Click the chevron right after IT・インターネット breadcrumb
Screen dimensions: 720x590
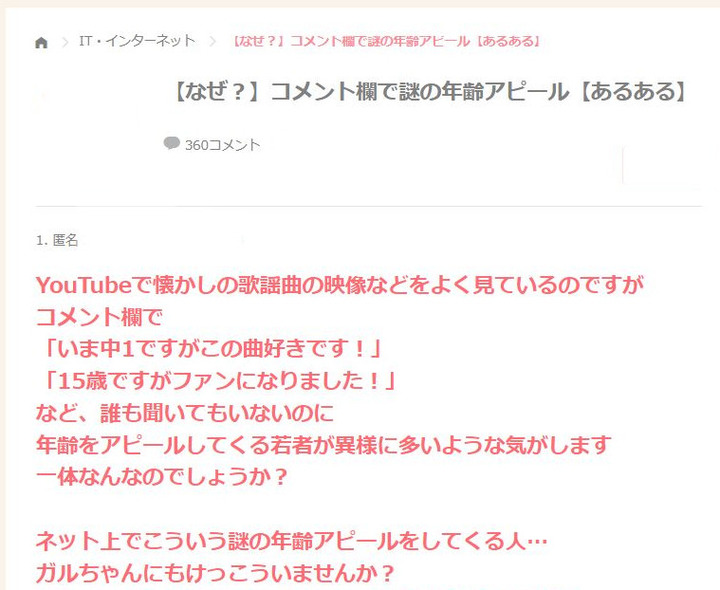(212, 42)
